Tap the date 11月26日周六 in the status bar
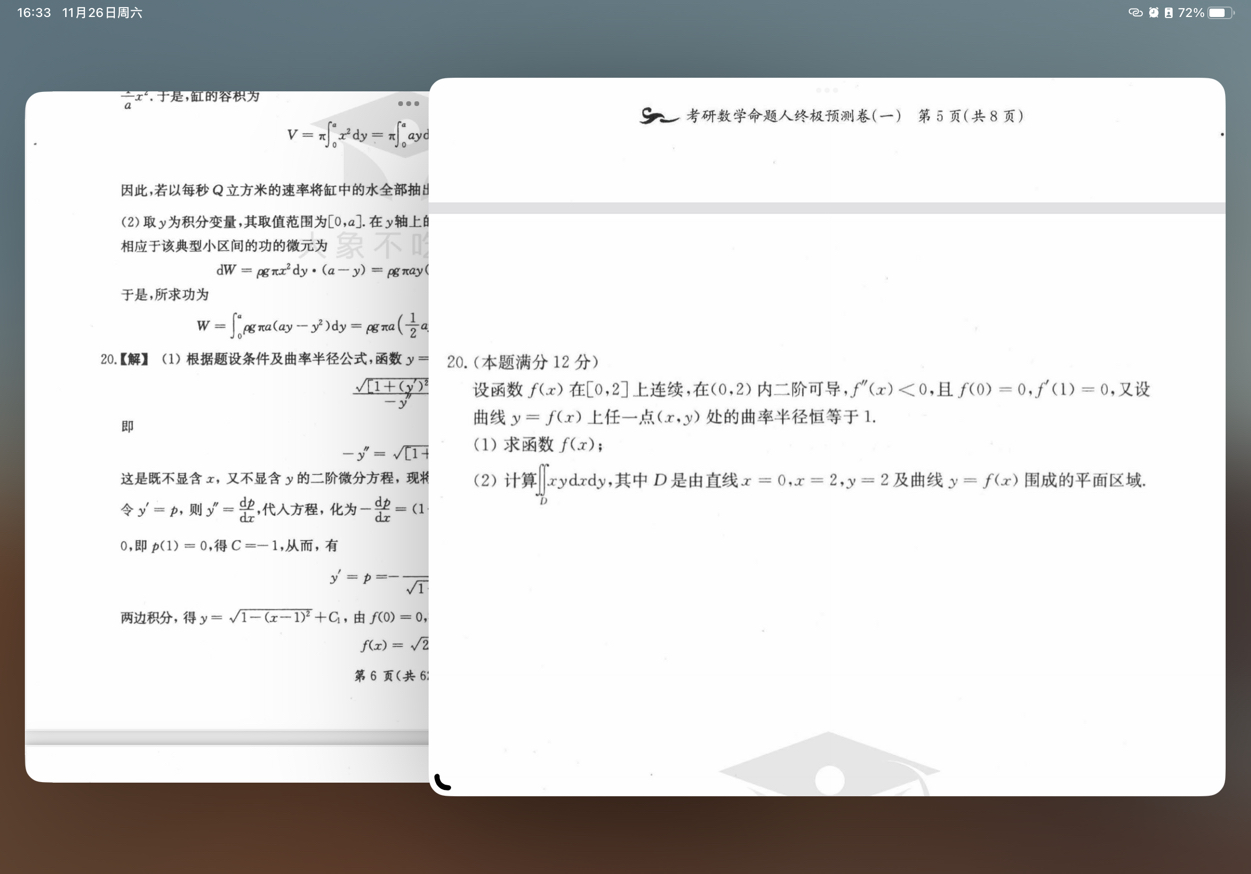This screenshot has width=1251, height=874. click(101, 13)
